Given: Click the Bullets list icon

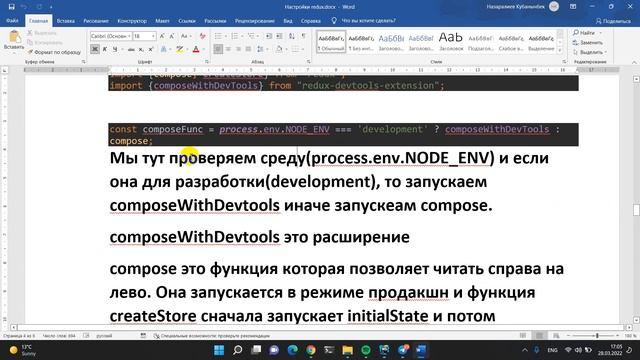Looking at the screenshot, I should tap(218, 36).
